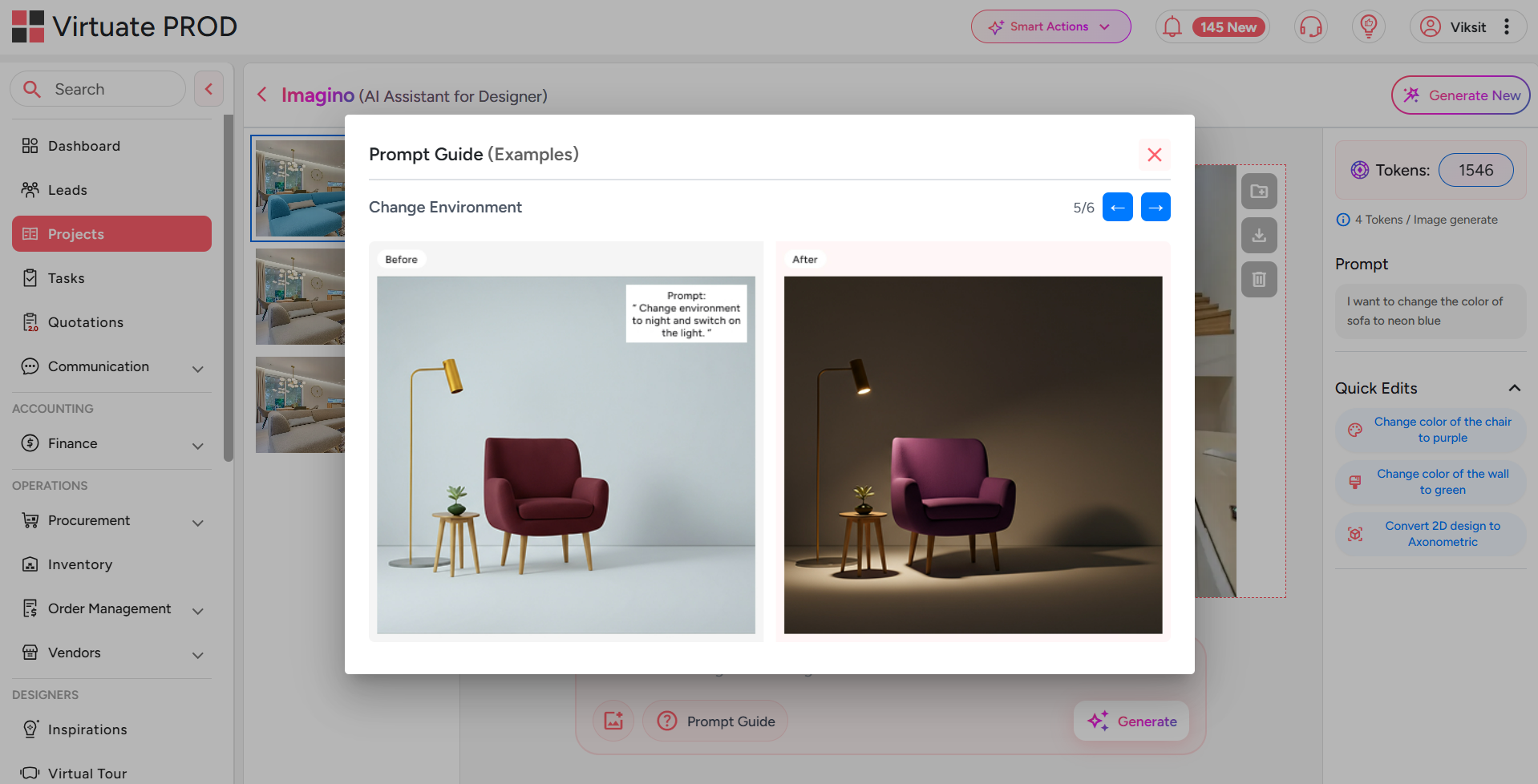Click the Generate New button
The image size is (1538, 784).
[1460, 95]
